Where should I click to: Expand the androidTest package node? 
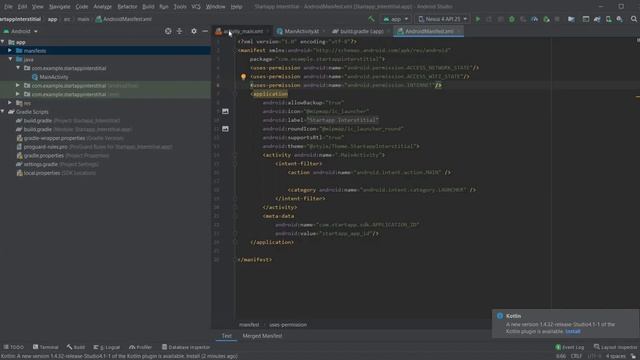click(18, 85)
